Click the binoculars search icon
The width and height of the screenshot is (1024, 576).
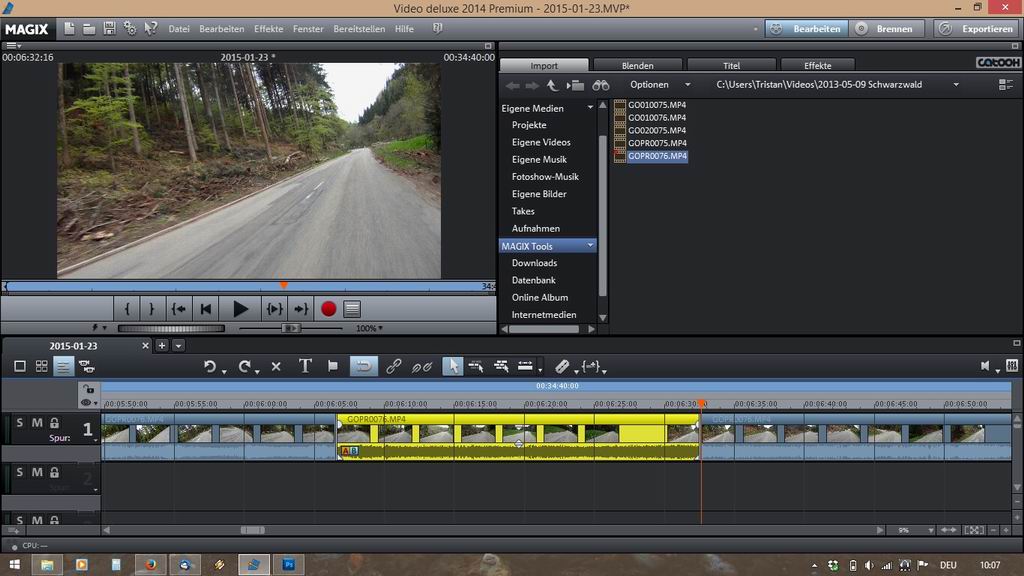(601, 85)
